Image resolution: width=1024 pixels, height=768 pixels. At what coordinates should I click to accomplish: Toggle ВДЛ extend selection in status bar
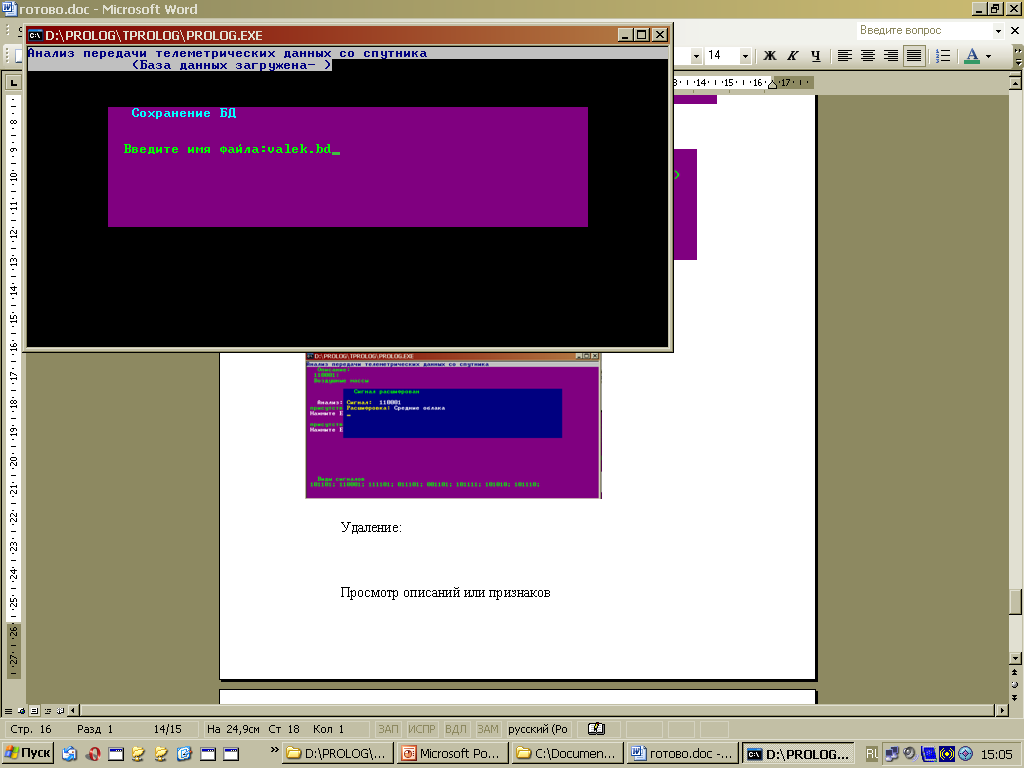456,729
